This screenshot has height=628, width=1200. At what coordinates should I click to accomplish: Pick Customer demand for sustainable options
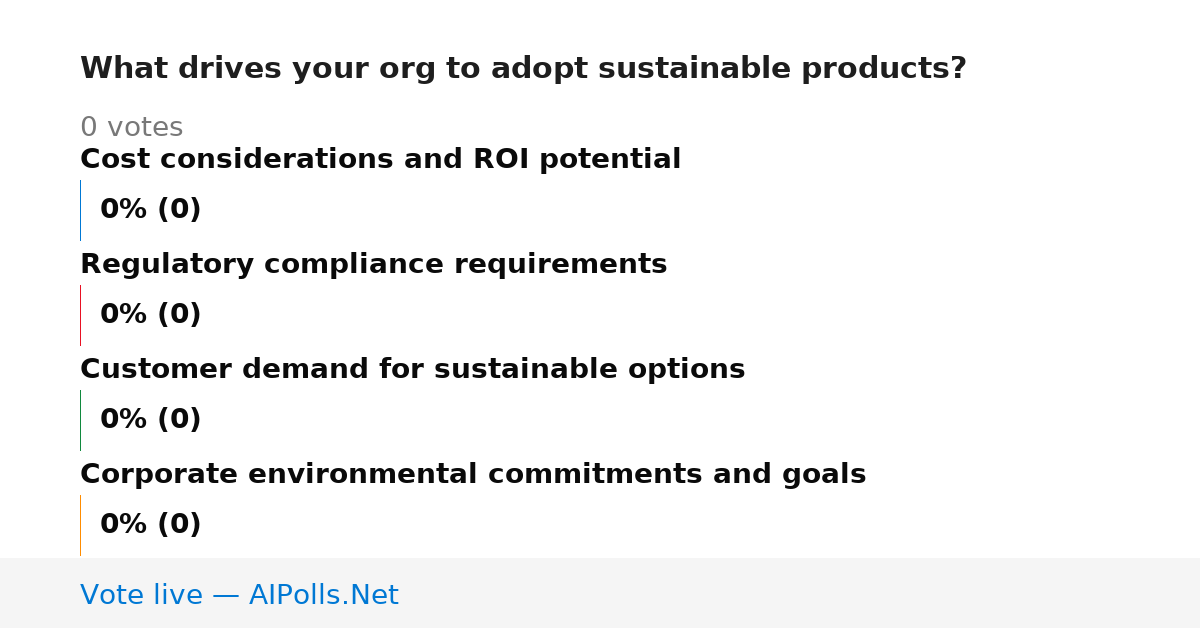tap(412, 369)
